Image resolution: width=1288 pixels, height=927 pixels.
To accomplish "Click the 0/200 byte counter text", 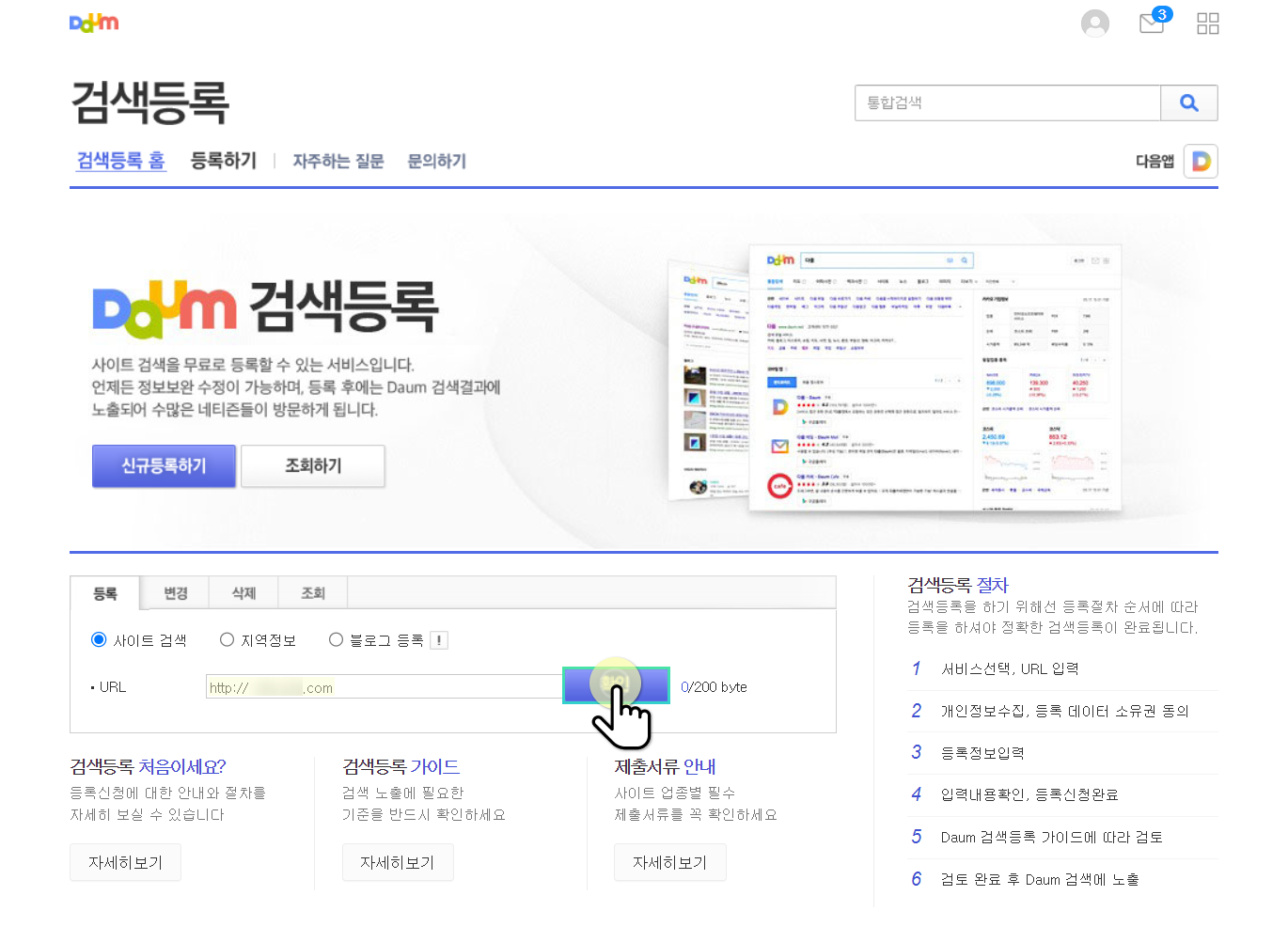I will pyautogui.click(x=714, y=687).
